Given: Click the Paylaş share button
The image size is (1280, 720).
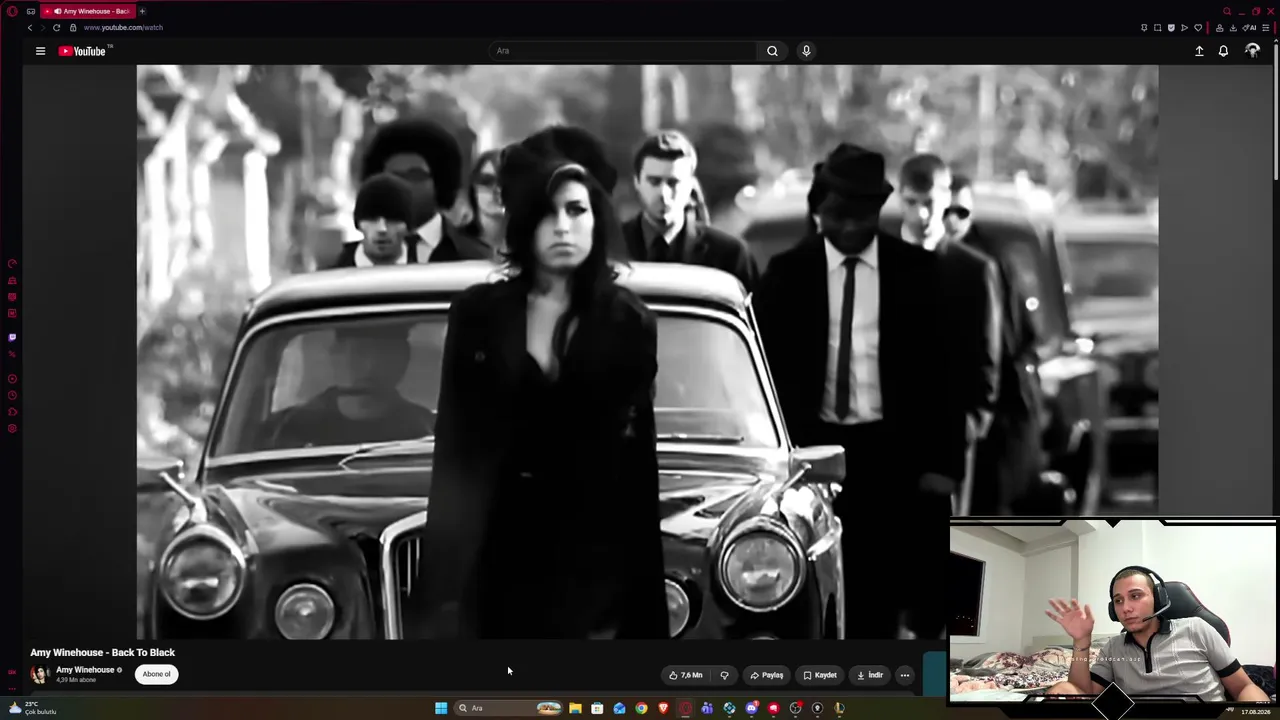Looking at the screenshot, I should coord(767,675).
